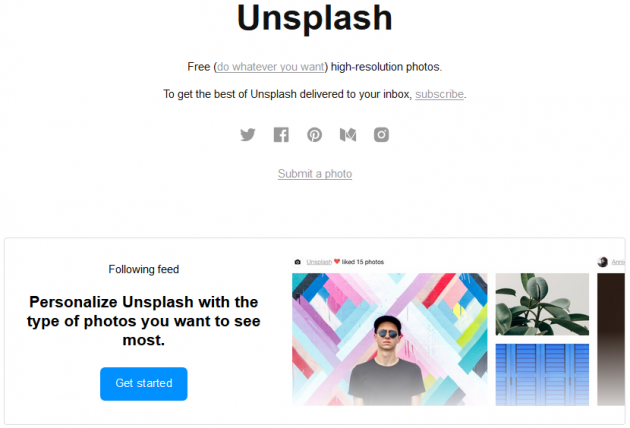Open the blue shutters photo thumbnail
This screenshot has width=630, height=428.
coord(542,375)
